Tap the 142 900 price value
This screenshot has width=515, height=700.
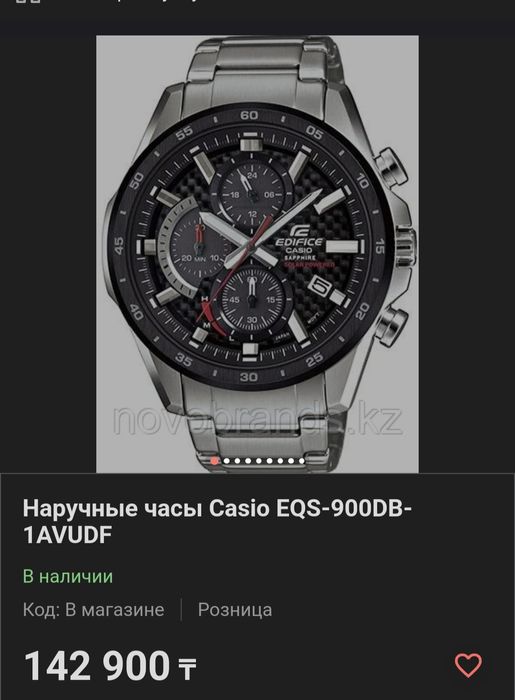tap(97, 666)
